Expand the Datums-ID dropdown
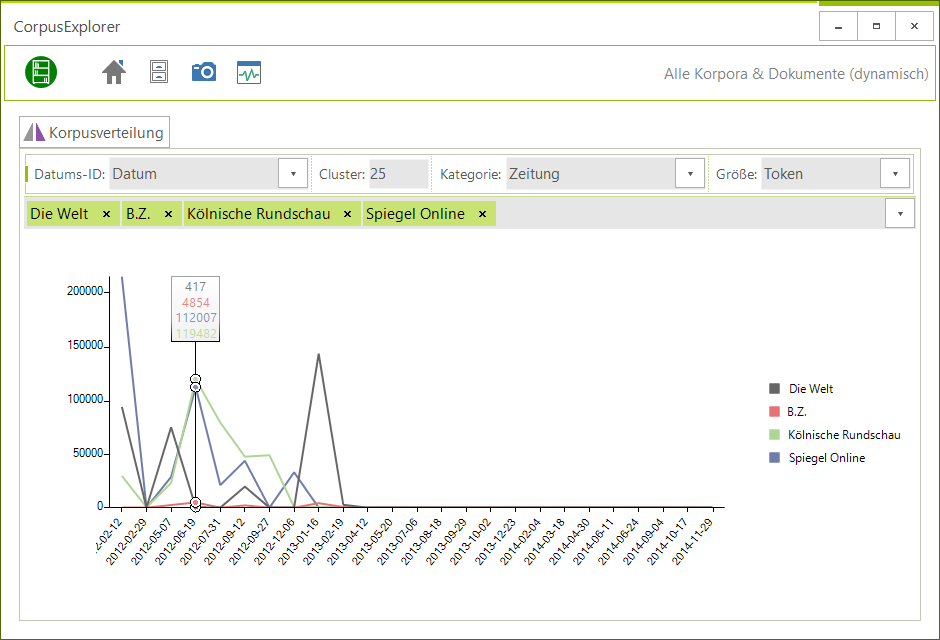This screenshot has height=640, width=940. point(292,174)
